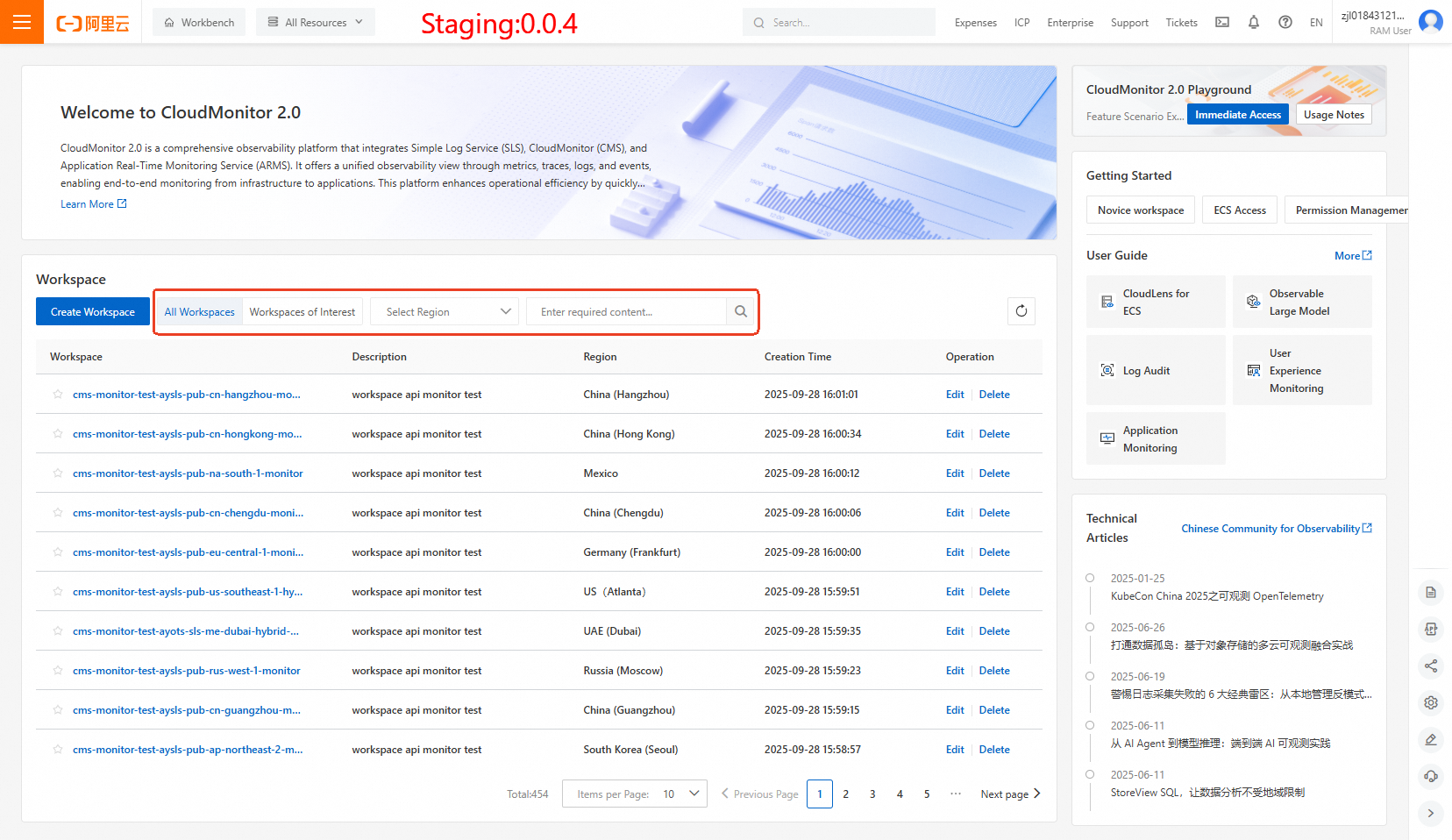The image size is (1452, 840).
Task: Star the cn-hangzhou workspace as favorite
Action: coord(58,395)
